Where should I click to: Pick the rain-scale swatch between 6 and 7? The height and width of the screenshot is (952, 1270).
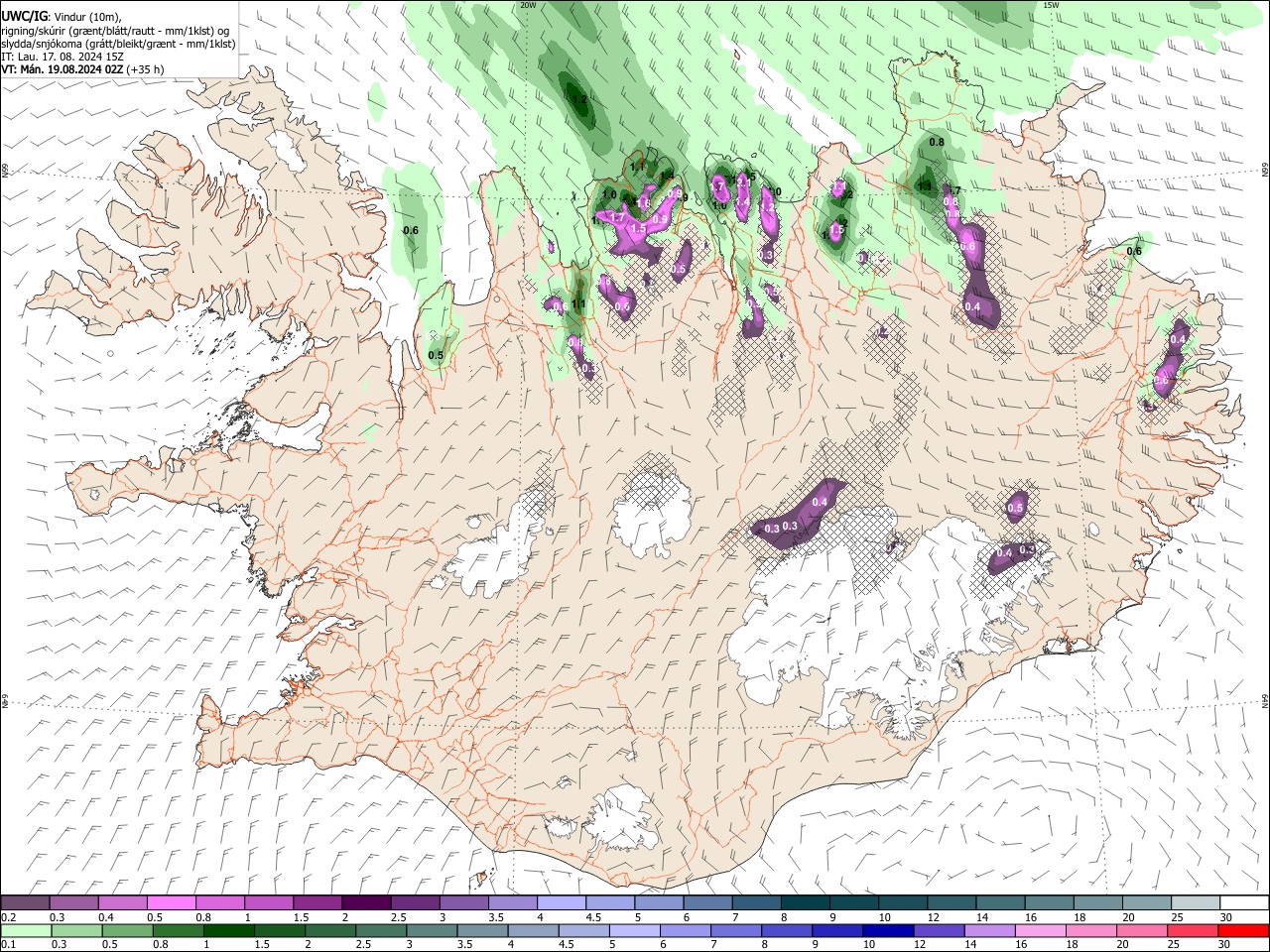(x=685, y=930)
